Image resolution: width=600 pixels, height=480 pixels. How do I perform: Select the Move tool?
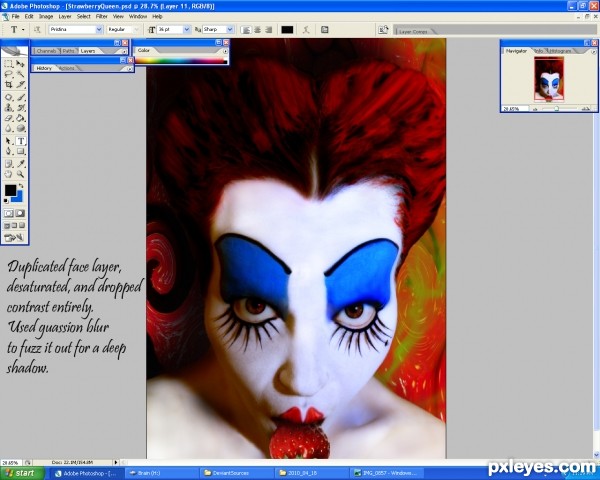(x=21, y=64)
